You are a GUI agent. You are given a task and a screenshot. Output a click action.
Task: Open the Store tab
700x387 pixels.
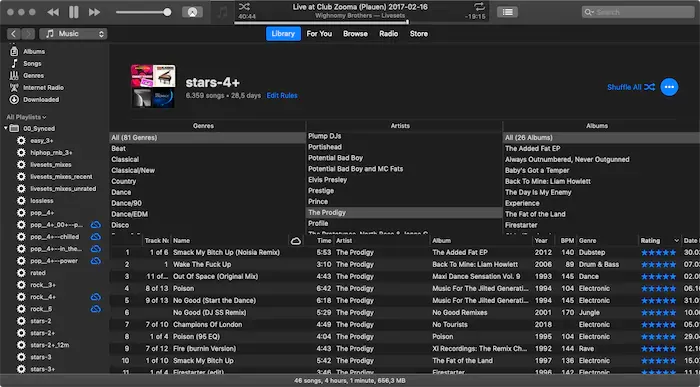tap(419, 33)
